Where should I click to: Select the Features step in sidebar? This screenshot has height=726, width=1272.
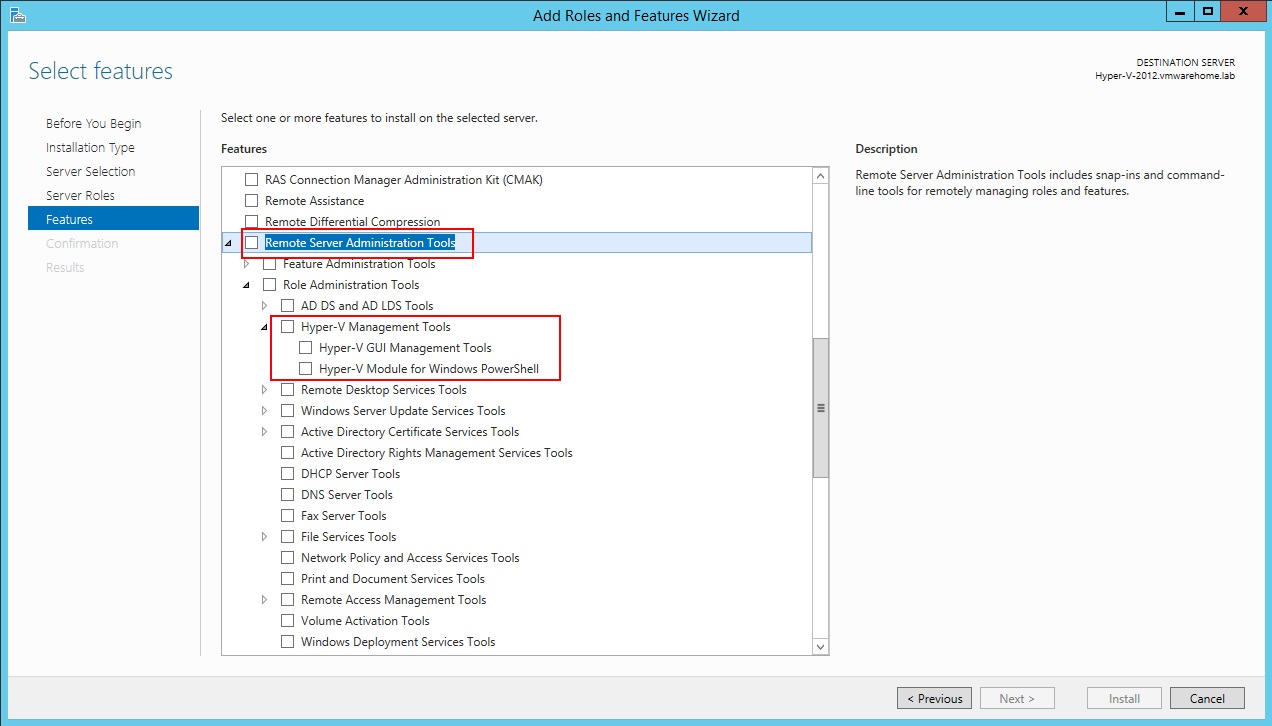coord(113,219)
